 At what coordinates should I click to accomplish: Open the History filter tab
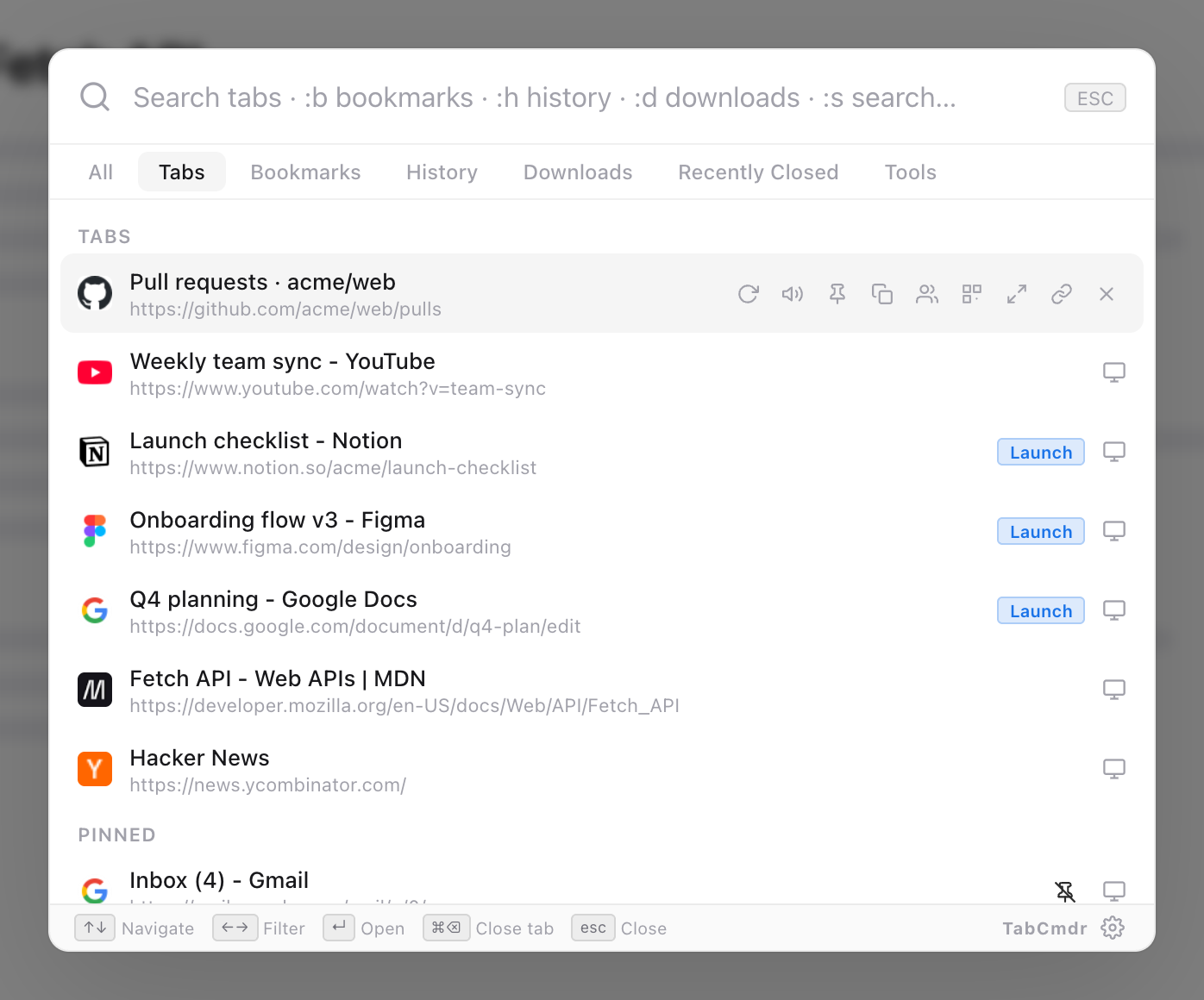[x=442, y=172]
